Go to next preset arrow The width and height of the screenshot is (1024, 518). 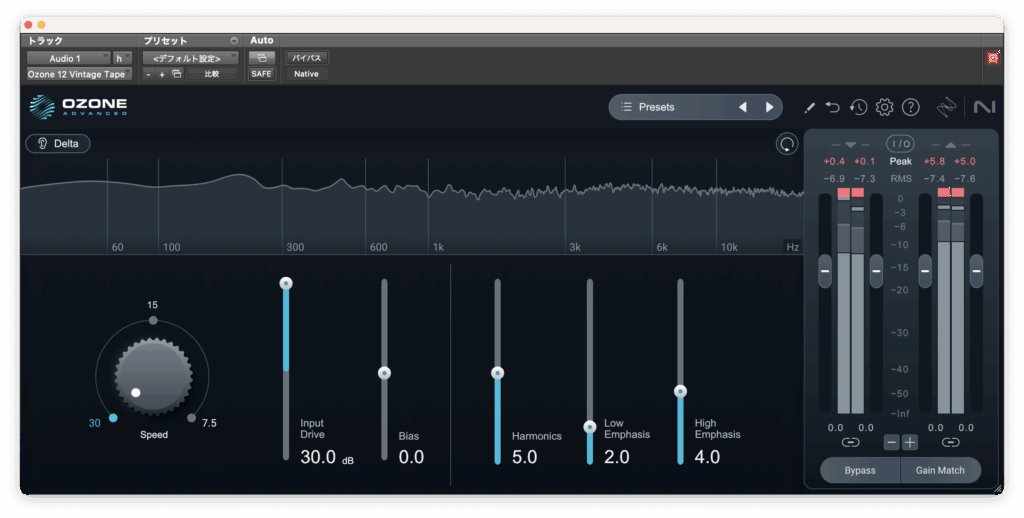(769, 107)
